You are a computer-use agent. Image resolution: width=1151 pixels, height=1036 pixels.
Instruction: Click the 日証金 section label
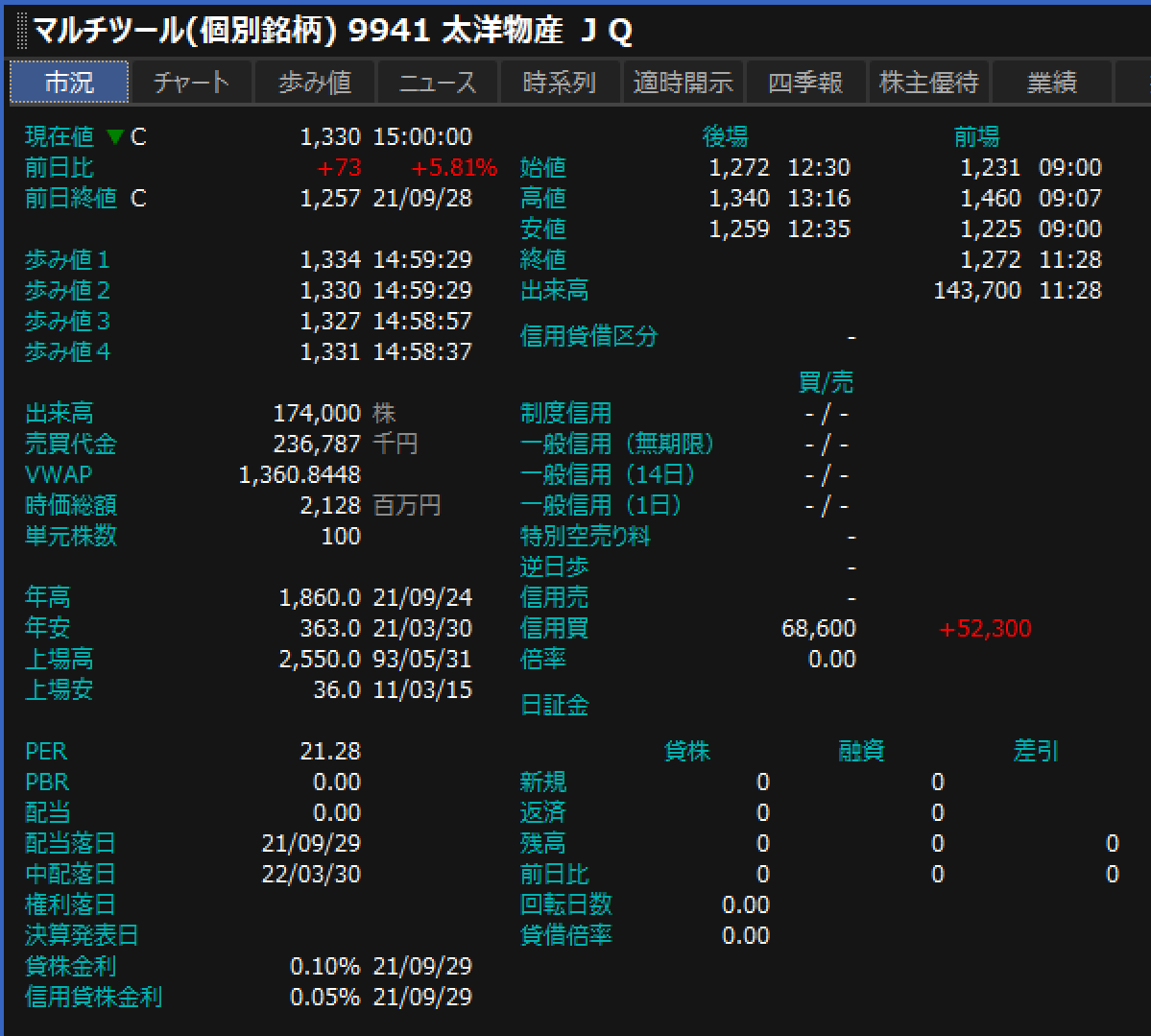[554, 706]
